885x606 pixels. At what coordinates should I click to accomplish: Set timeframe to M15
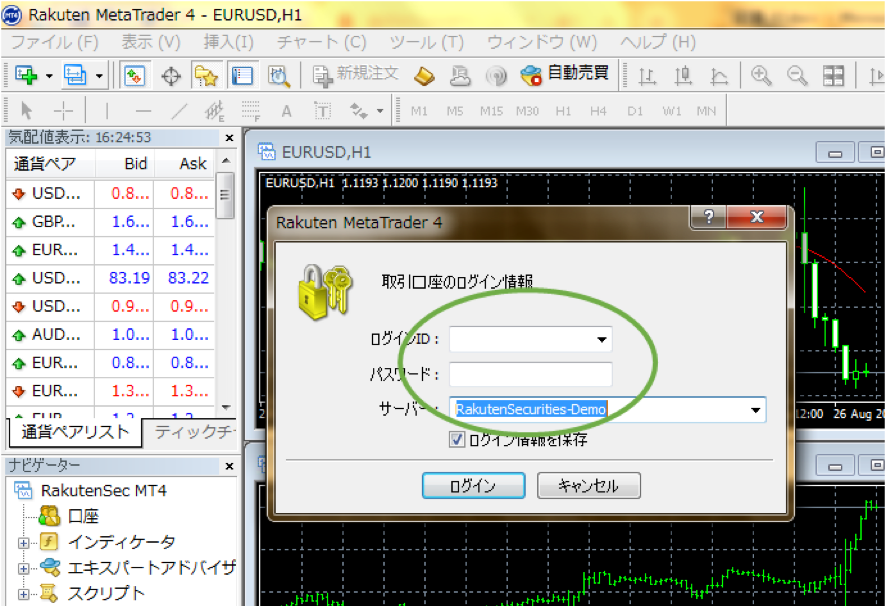(x=492, y=111)
